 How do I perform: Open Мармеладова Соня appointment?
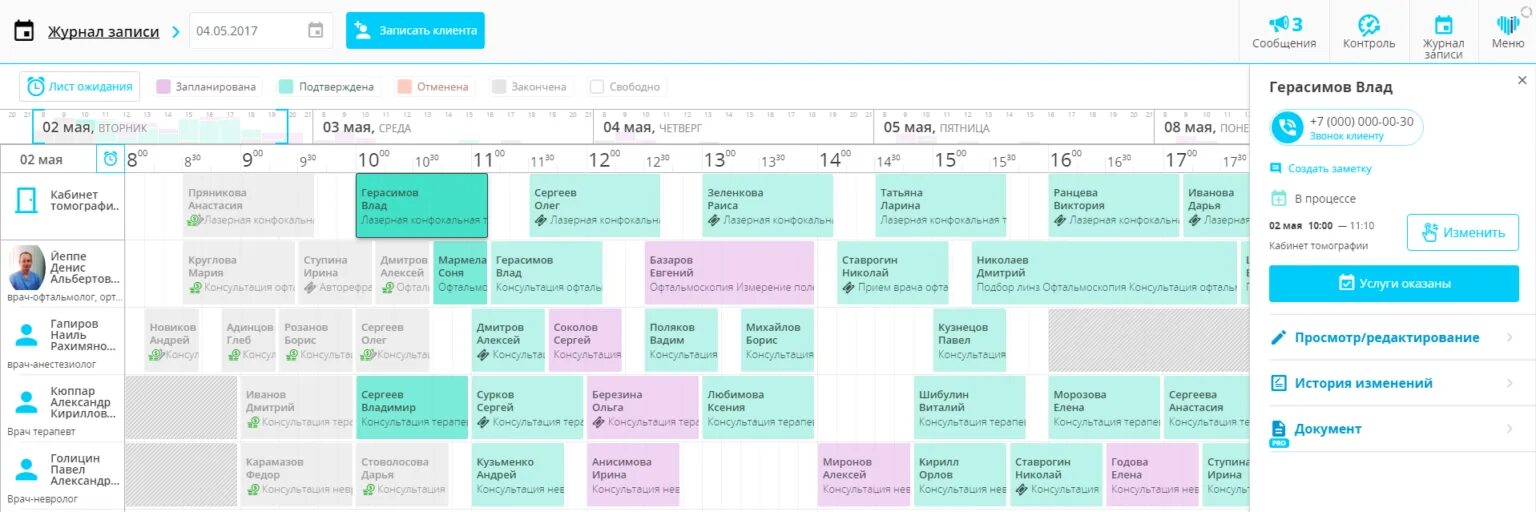[460, 273]
